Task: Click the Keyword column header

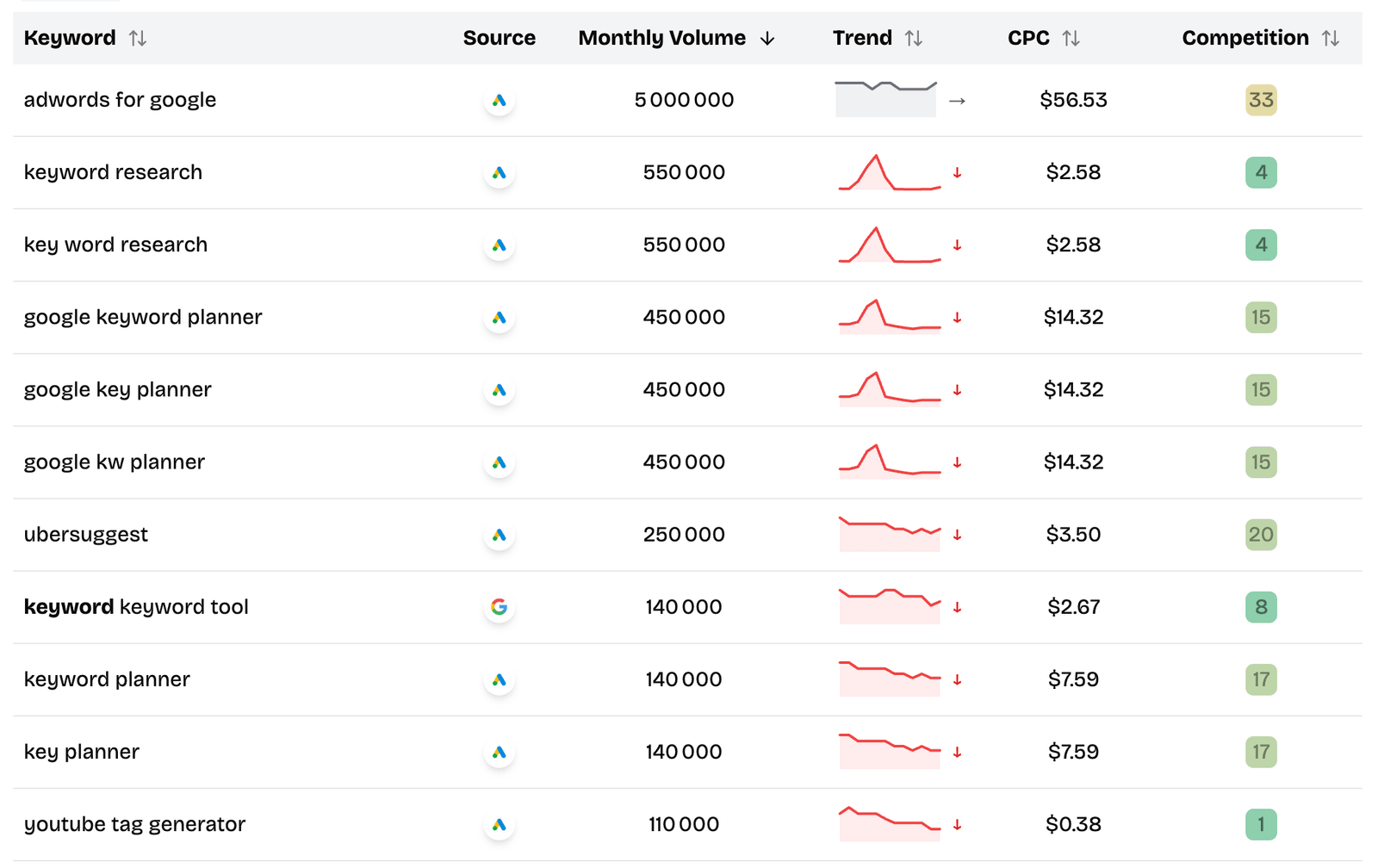Action: point(70,38)
